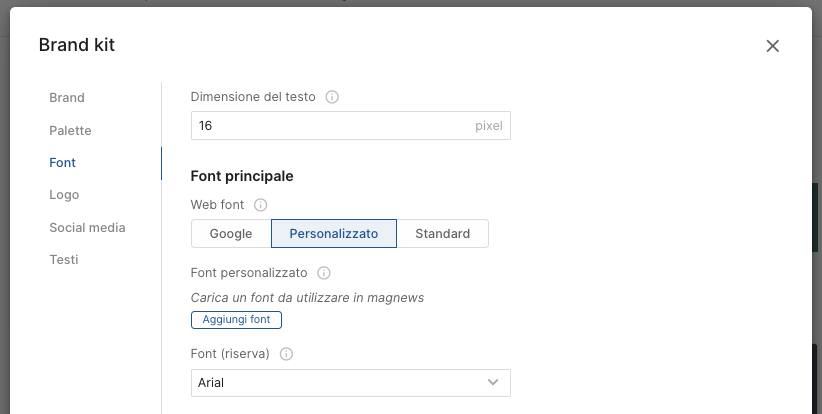Click the Brand kit dialog title

coord(76,45)
